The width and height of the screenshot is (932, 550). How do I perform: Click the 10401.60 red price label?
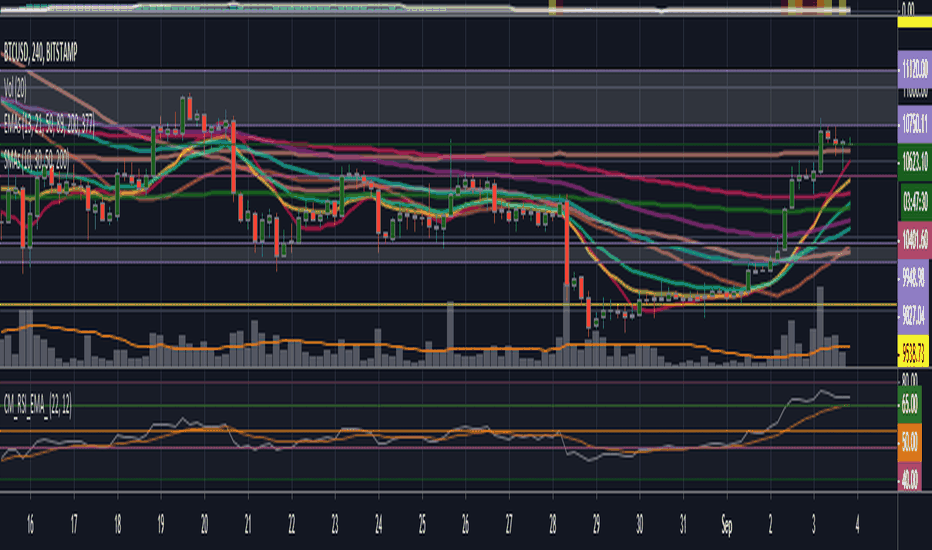click(x=914, y=240)
